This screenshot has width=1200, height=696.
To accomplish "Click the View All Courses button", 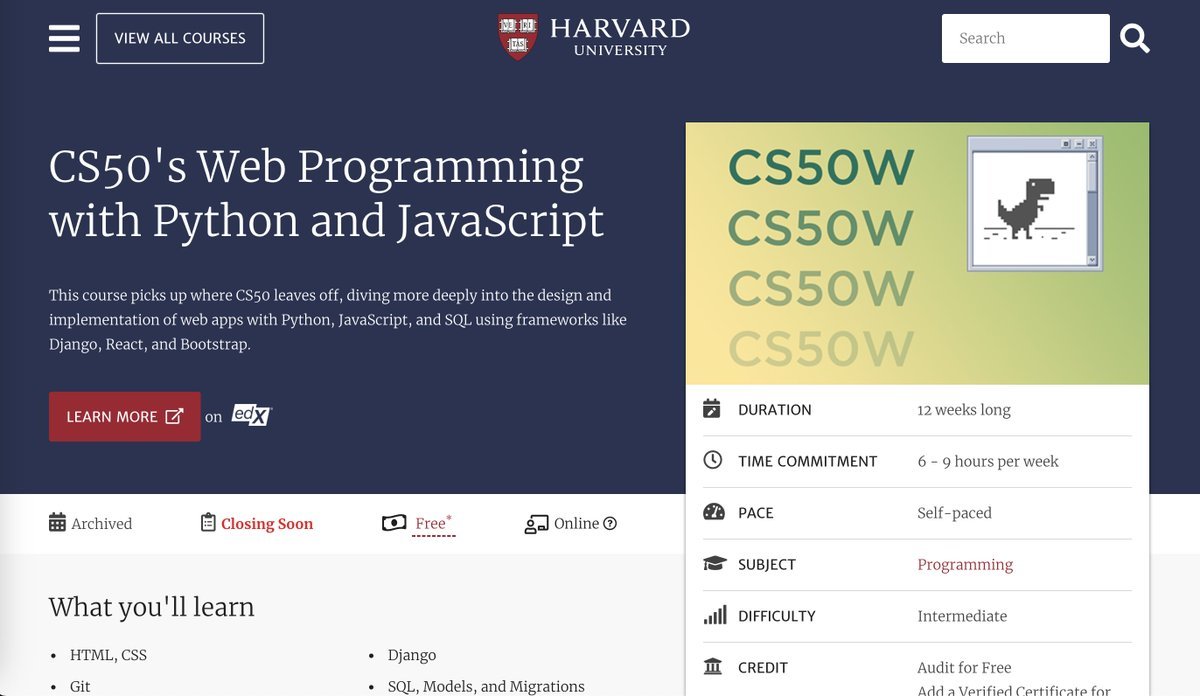I will pyautogui.click(x=180, y=38).
